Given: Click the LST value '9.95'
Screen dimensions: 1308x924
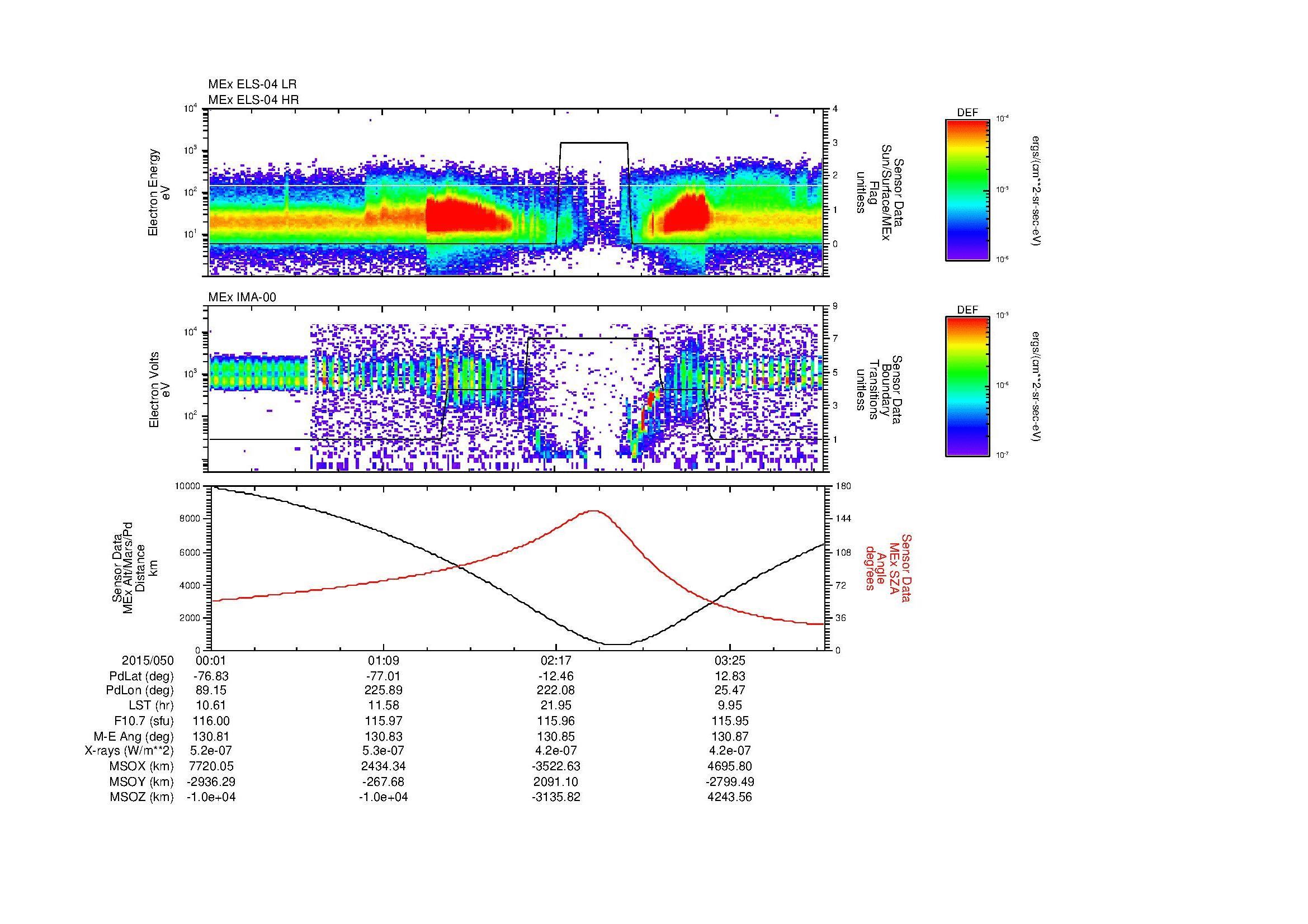Looking at the screenshot, I should tap(730, 706).
